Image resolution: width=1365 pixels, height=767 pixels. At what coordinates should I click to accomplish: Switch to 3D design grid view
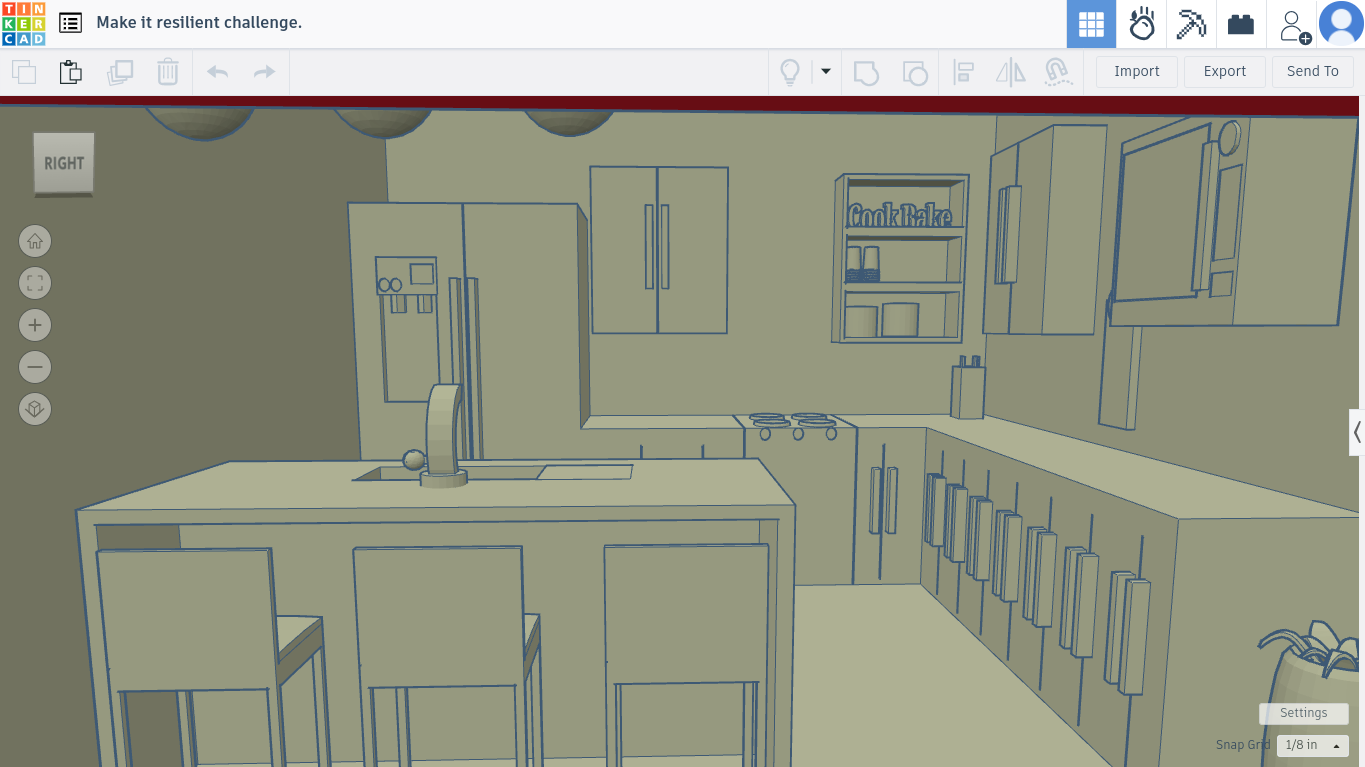pyautogui.click(x=1091, y=24)
